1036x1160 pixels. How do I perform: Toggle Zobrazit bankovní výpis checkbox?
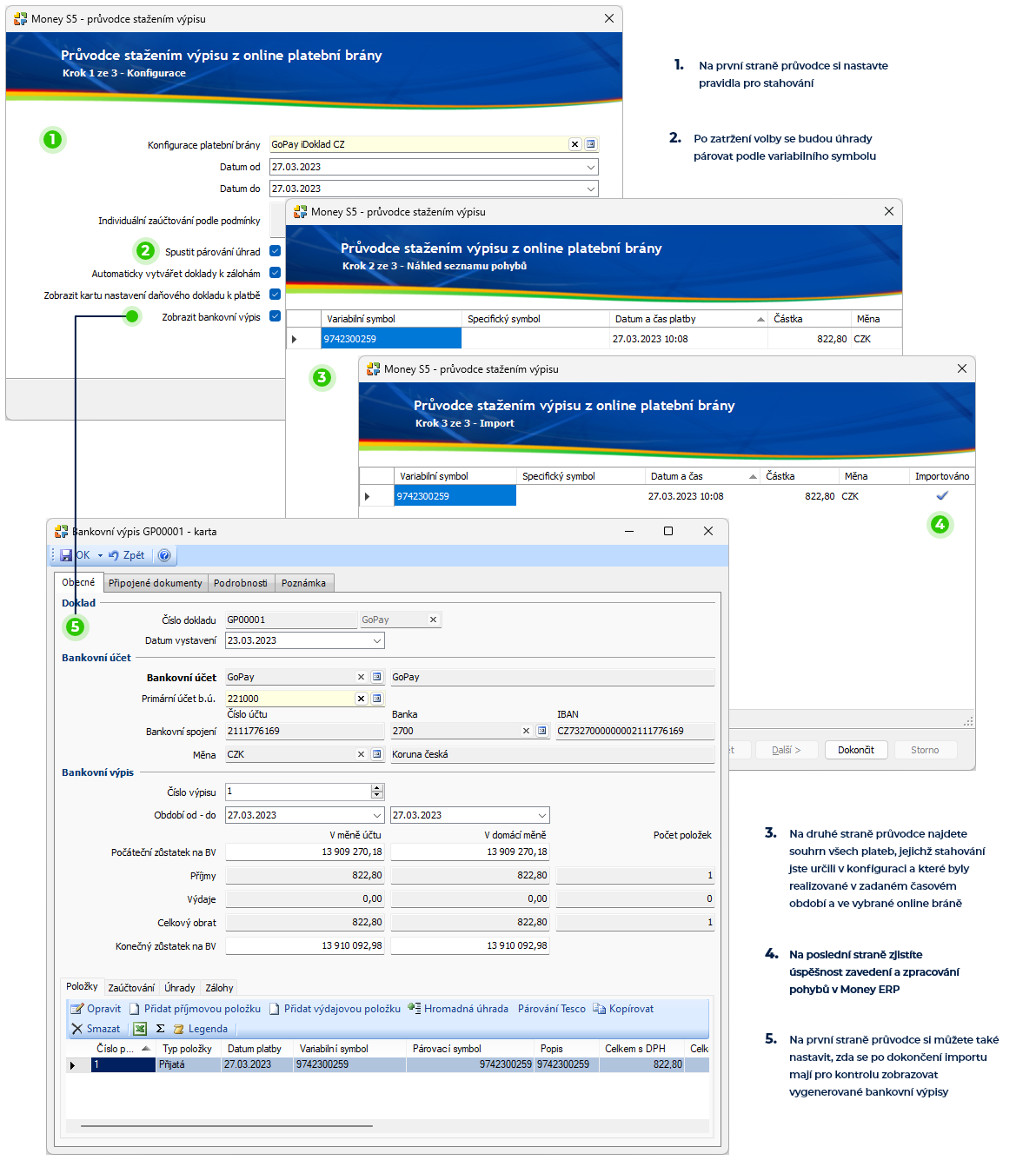click(x=275, y=316)
